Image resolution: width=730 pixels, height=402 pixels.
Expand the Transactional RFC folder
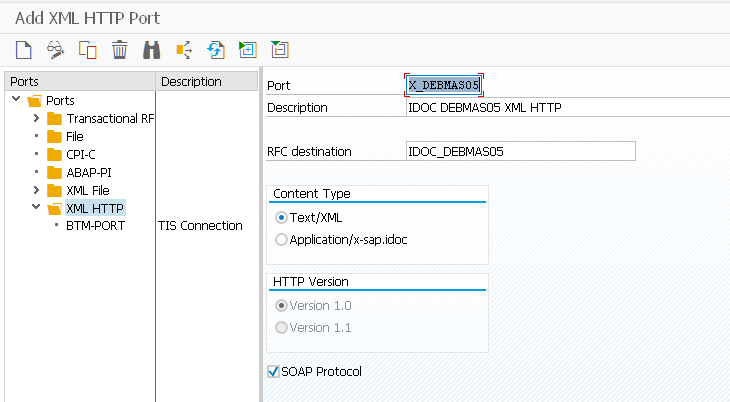point(36,118)
